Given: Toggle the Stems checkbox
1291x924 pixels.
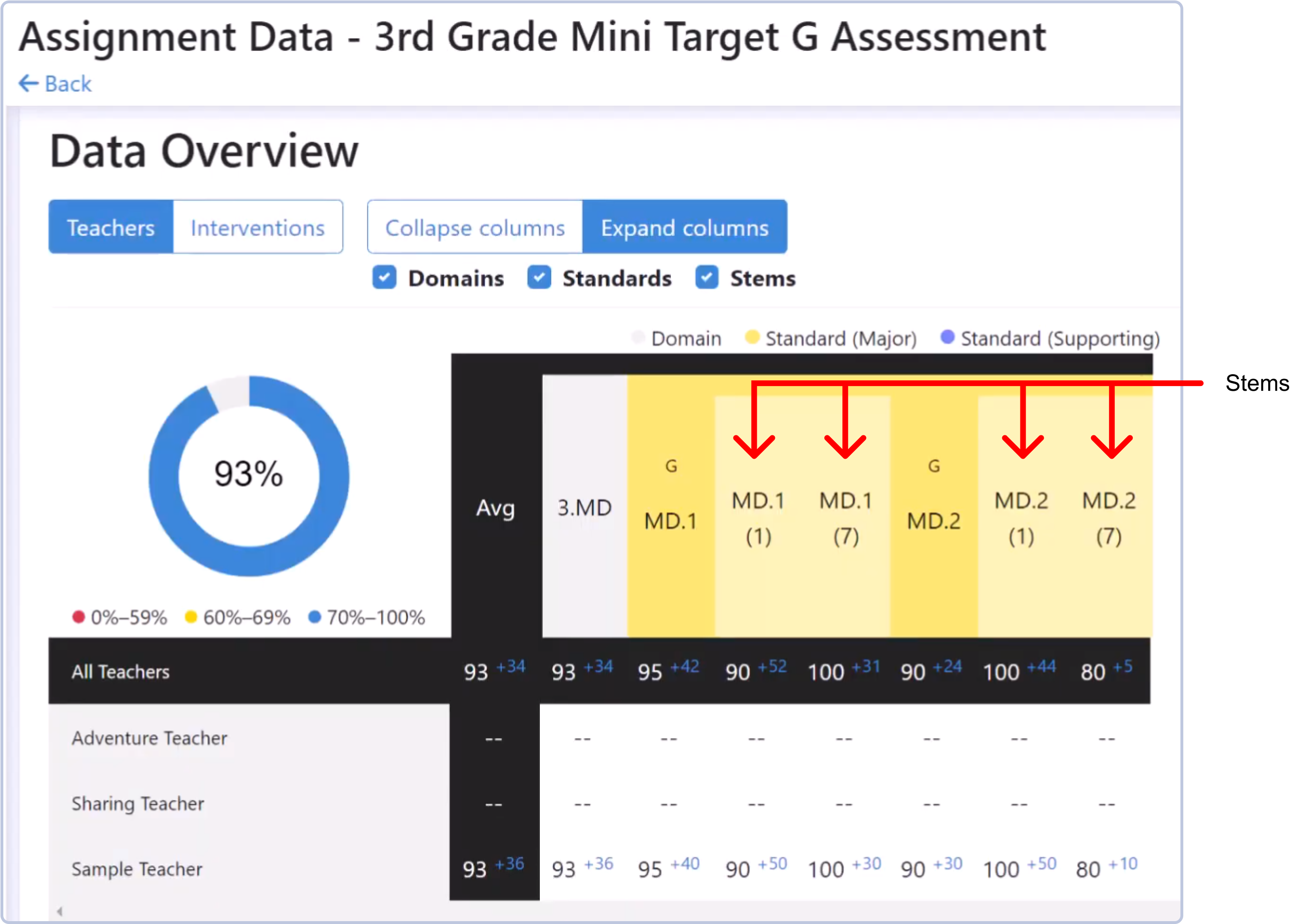Looking at the screenshot, I should pyautogui.click(x=707, y=278).
